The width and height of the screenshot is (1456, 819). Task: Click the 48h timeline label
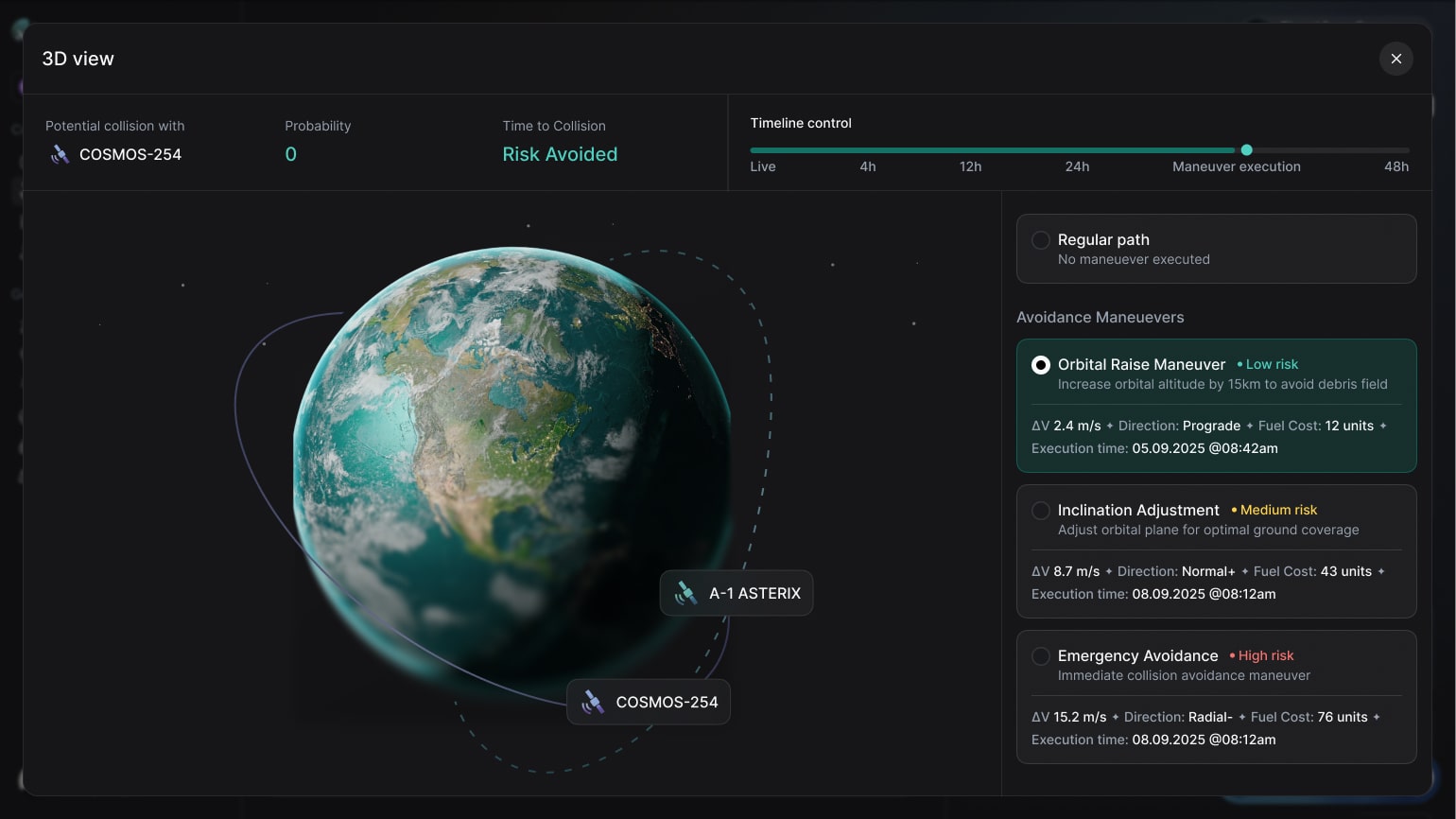coord(1395,166)
